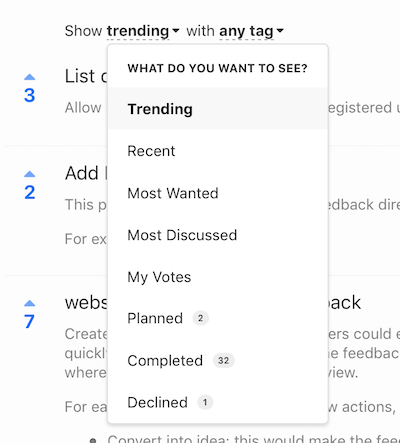Open the idea titled starting with Add
Screen dimensions: 400x443
86,173
